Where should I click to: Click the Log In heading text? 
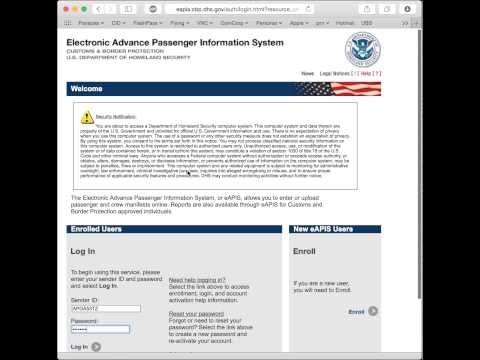(x=83, y=251)
